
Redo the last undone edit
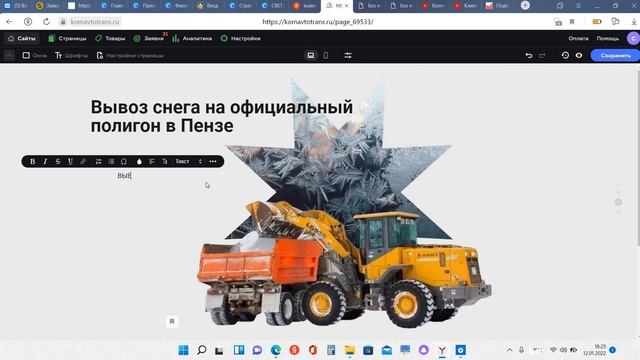click(542, 56)
